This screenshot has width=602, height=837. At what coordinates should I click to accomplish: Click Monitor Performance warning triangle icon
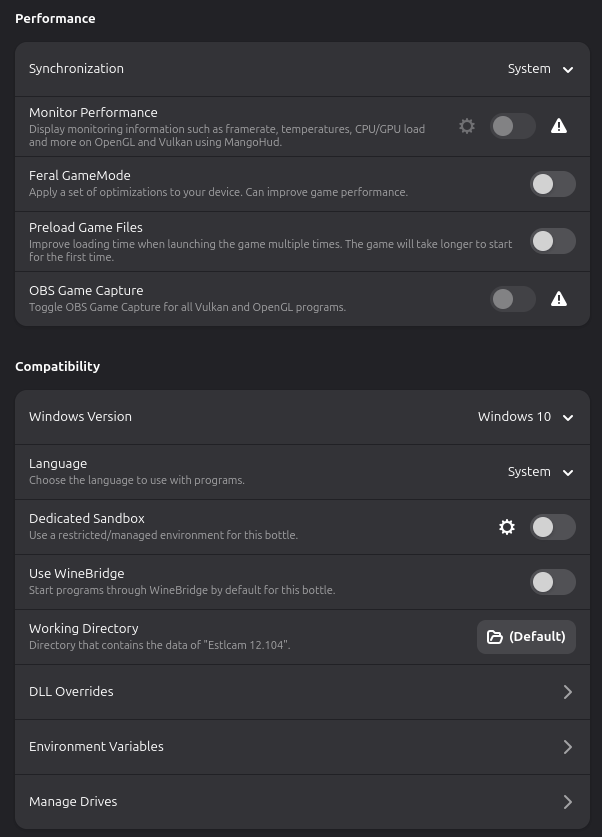click(x=559, y=126)
